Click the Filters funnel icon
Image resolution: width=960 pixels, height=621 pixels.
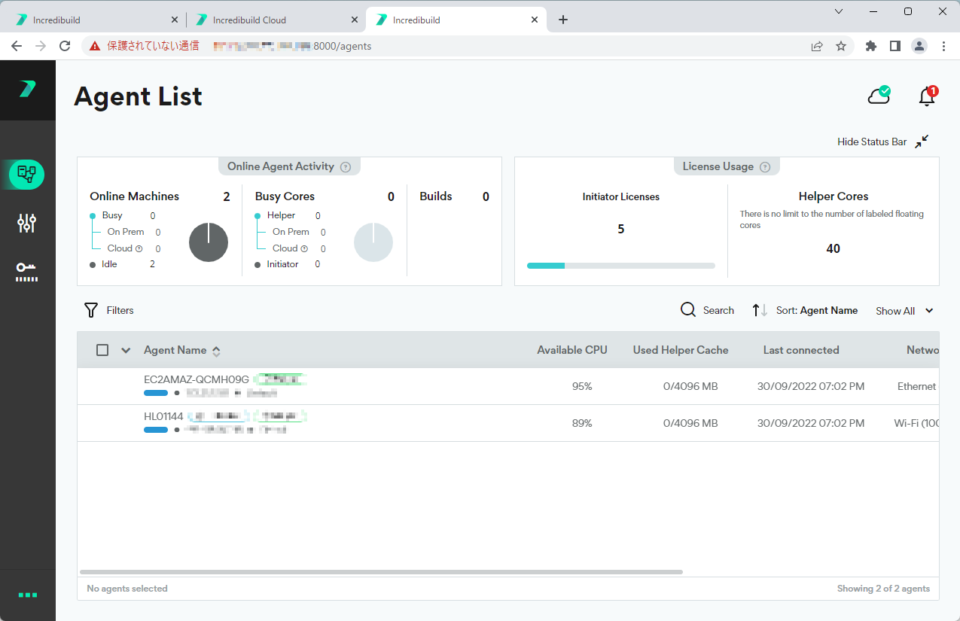pos(91,310)
